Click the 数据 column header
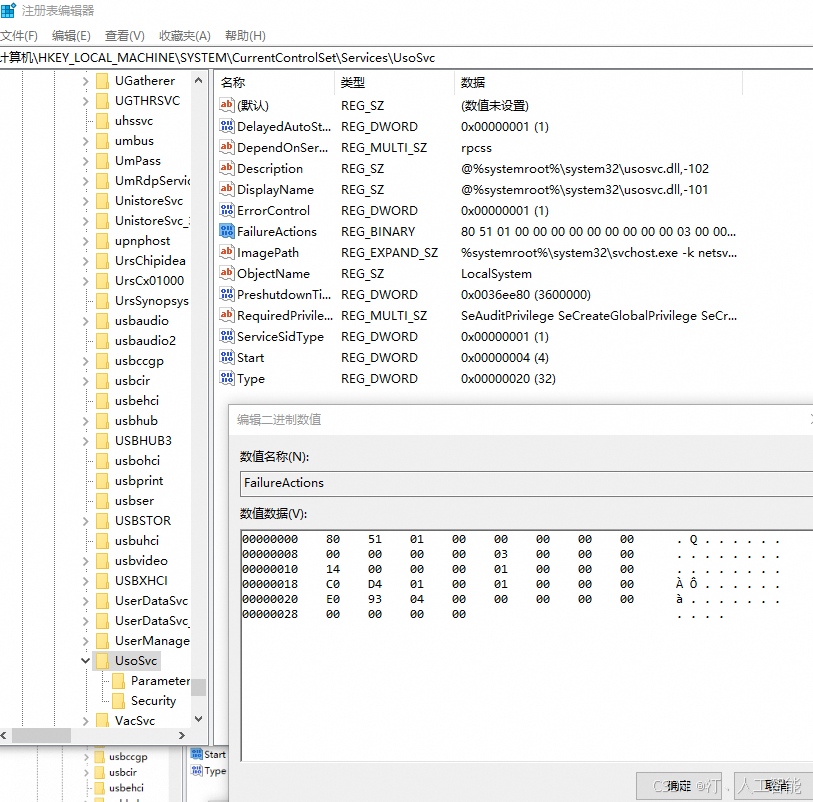Screen dimensions: 813x802 pyautogui.click(x=598, y=82)
